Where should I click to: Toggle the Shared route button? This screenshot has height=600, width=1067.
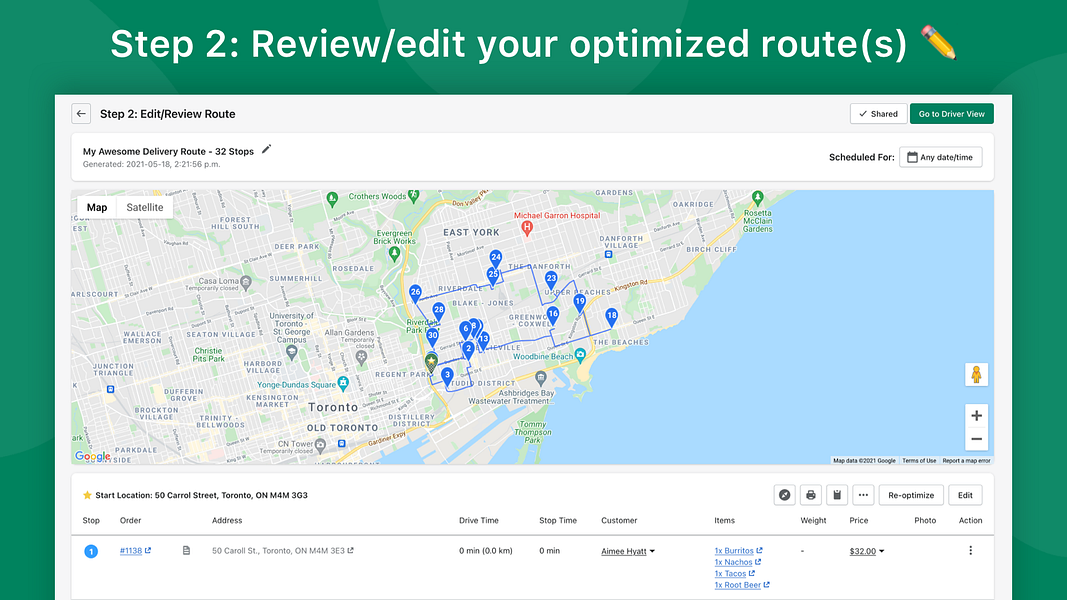[878, 114]
